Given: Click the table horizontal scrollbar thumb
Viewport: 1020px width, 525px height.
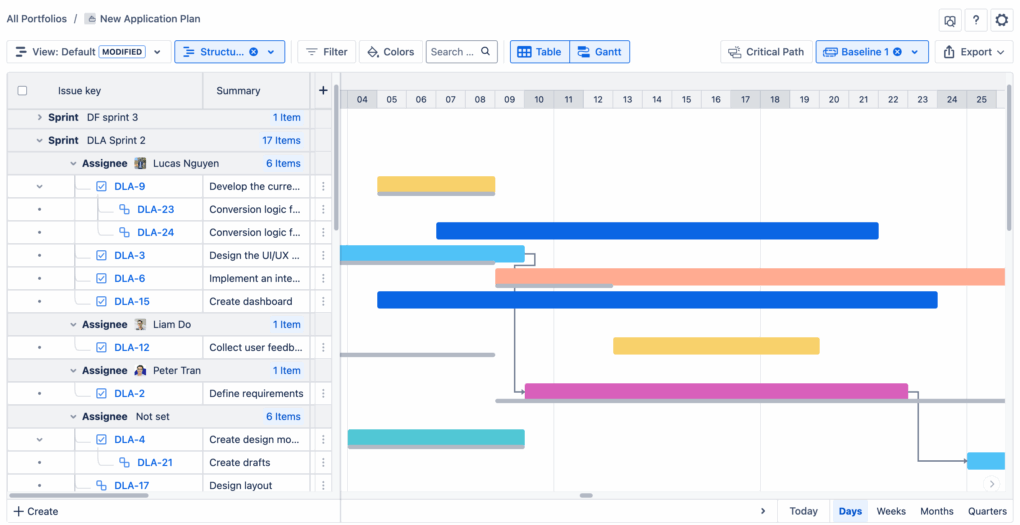Looking at the screenshot, I should tap(78, 496).
